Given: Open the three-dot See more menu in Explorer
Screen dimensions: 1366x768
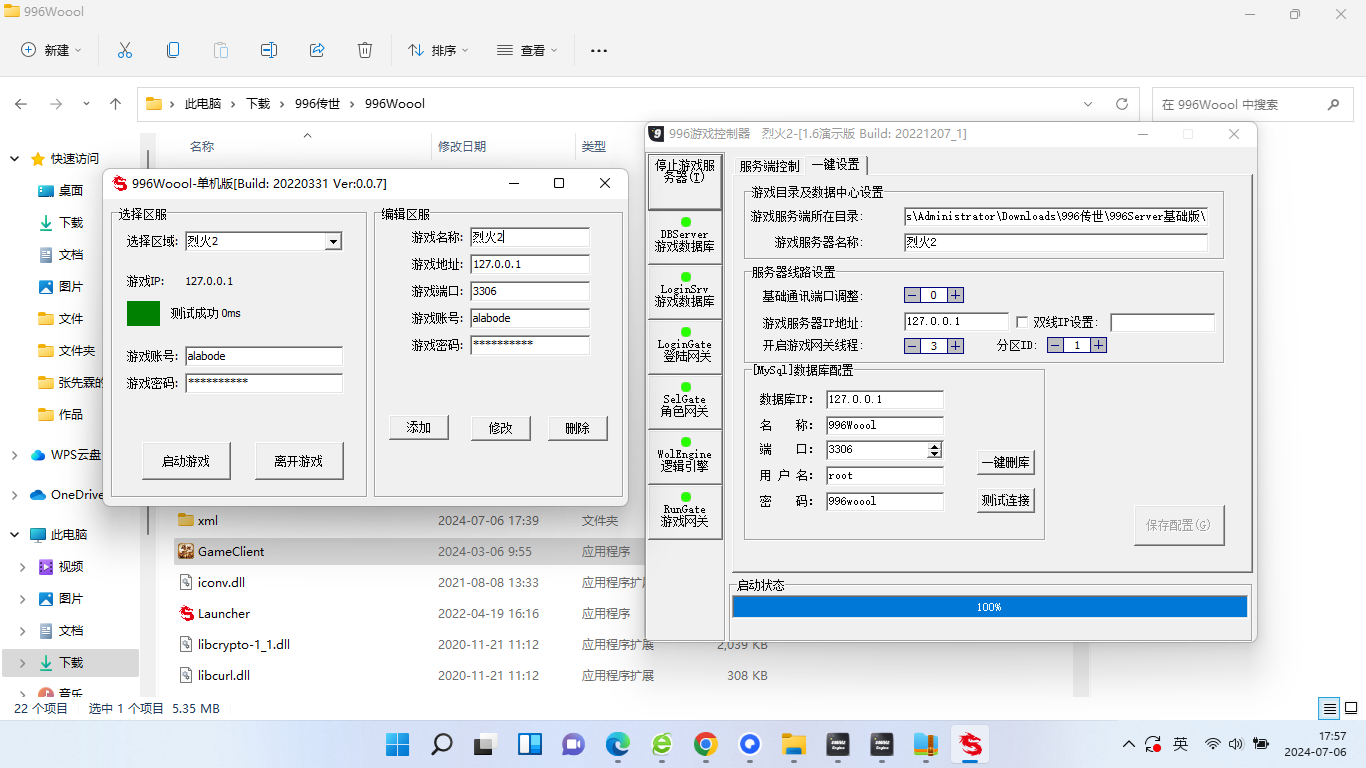Looking at the screenshot, I should click(599, 50).
